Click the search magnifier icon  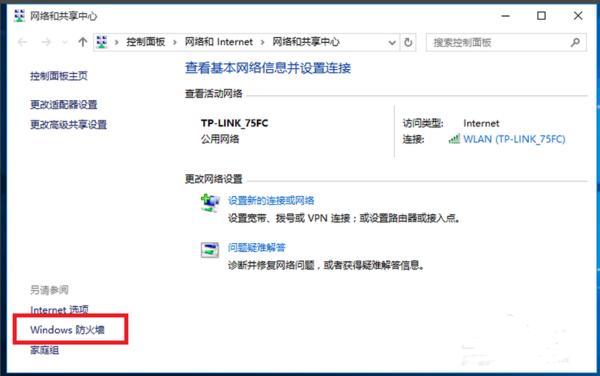tap(575, 42)
